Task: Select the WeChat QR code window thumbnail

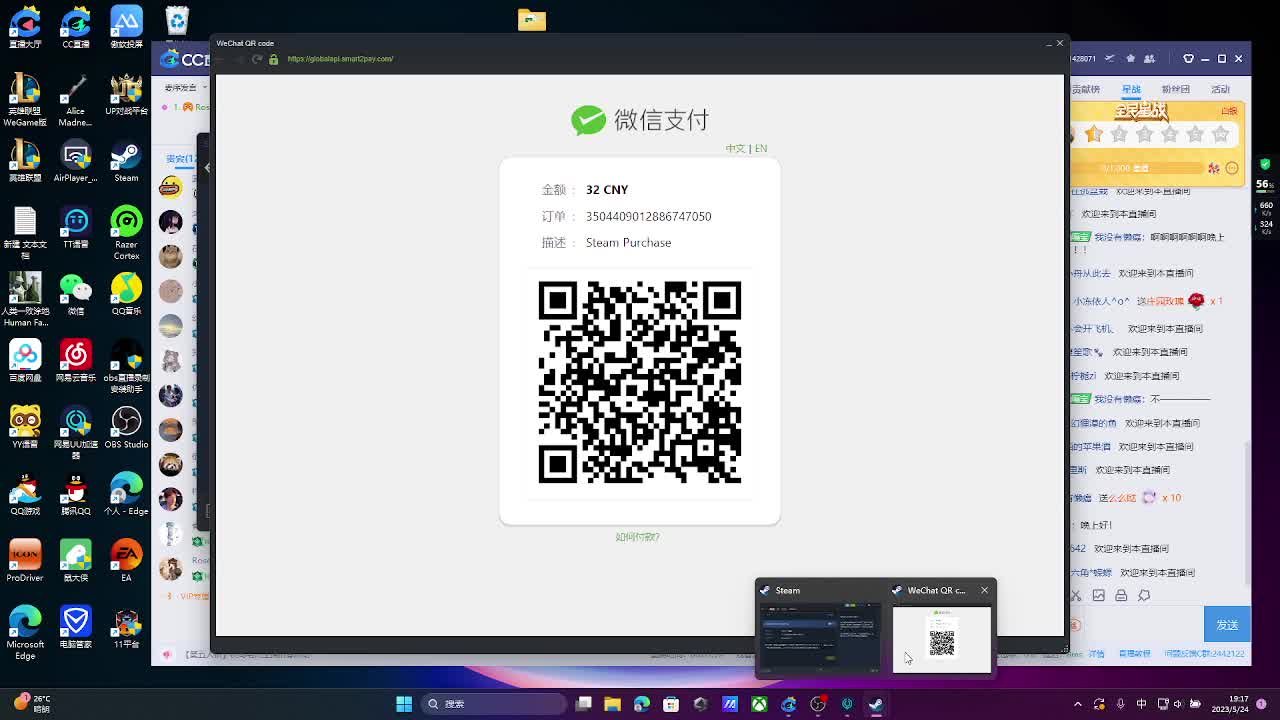Action: coord(941,639)
